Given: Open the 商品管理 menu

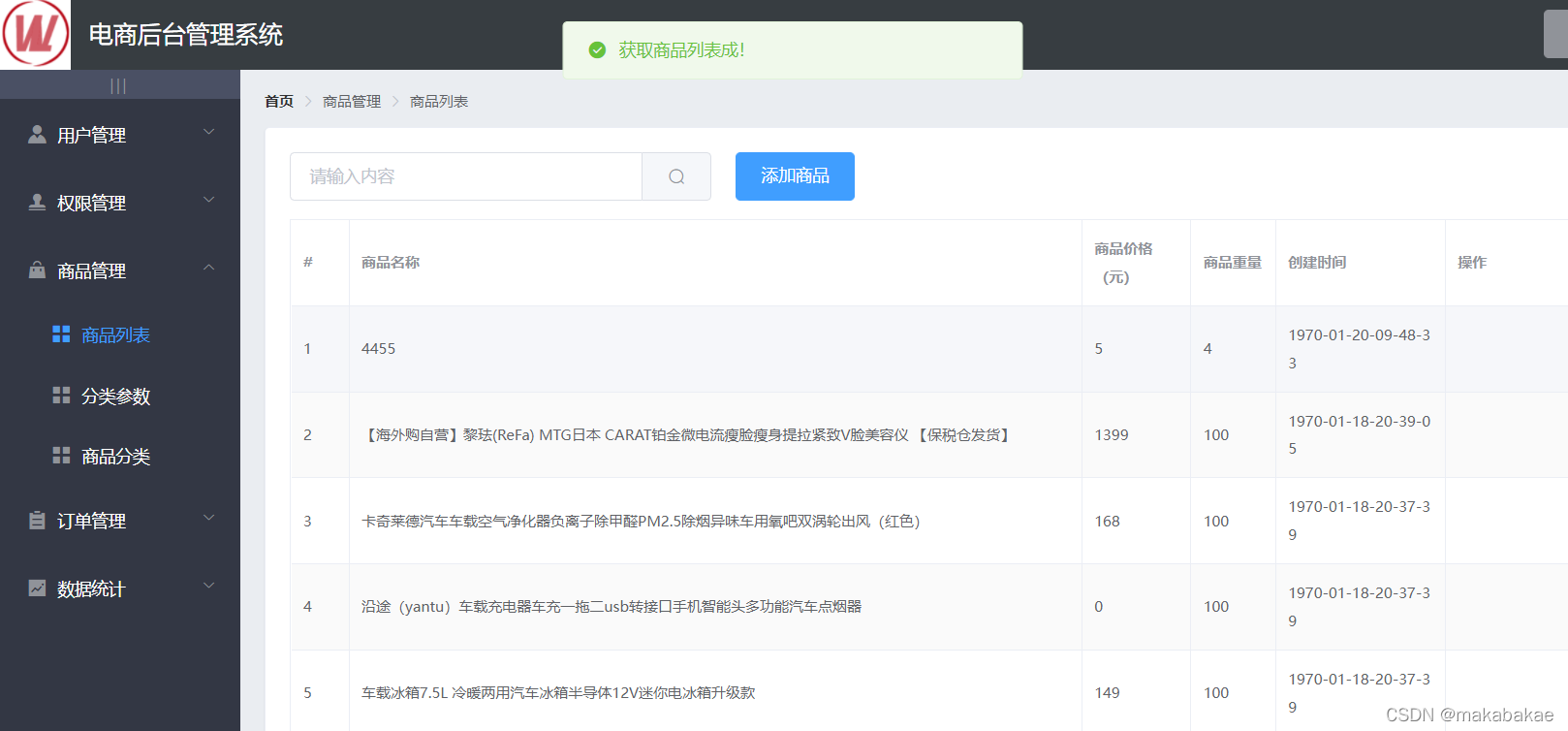Looking at the screenshot, I should coord(120,270).
